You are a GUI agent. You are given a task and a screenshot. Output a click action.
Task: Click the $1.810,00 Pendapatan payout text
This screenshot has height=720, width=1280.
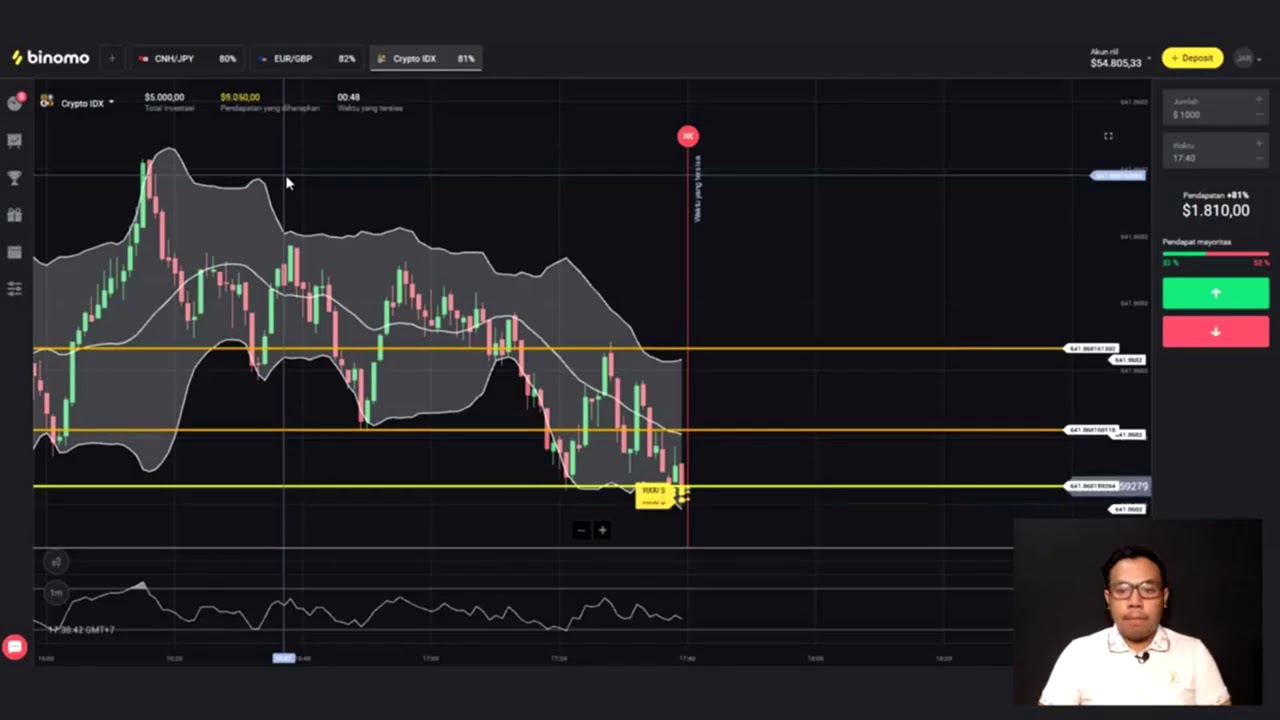click(x=1215, y=211)
